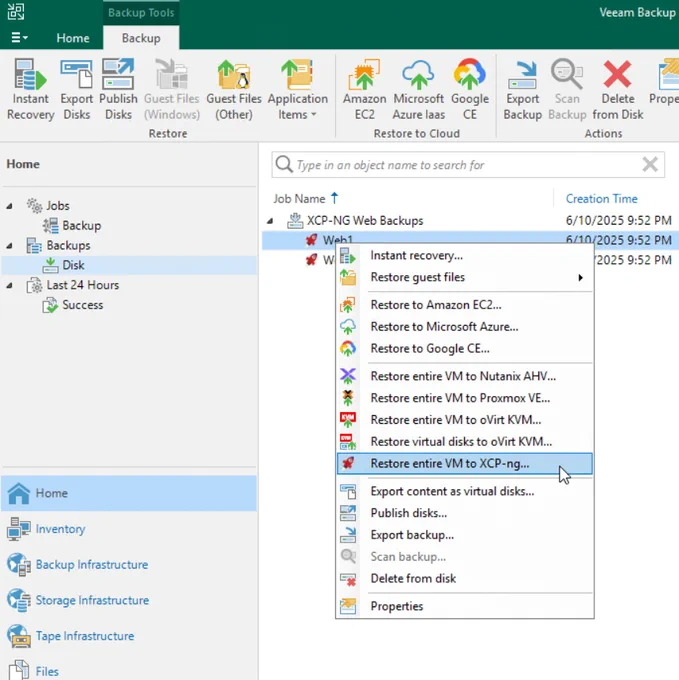Click the object name search field
Viewport: 679px width, 680px height.
click(467, 165)
